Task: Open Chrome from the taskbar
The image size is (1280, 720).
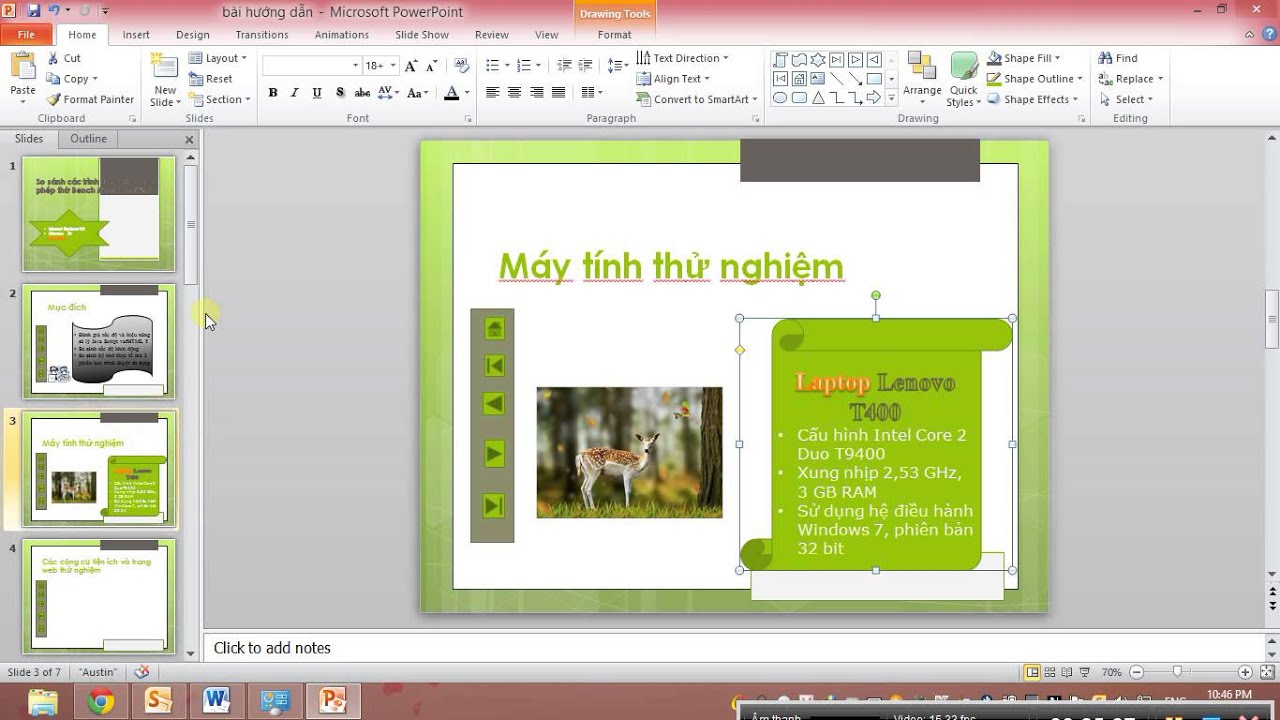Action: 101,702
